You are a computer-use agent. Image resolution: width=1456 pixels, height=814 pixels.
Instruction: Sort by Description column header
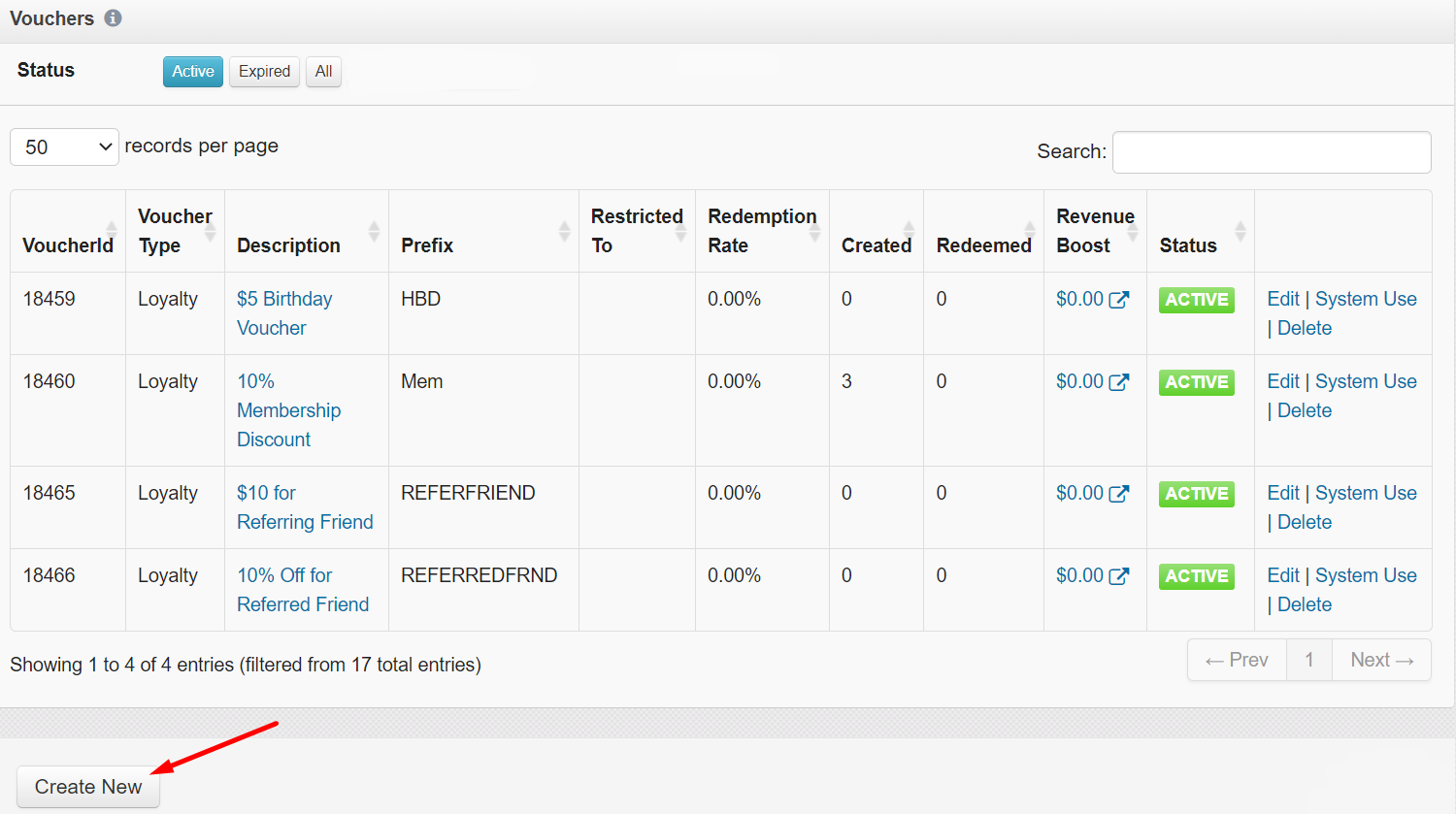click(288, 245)
